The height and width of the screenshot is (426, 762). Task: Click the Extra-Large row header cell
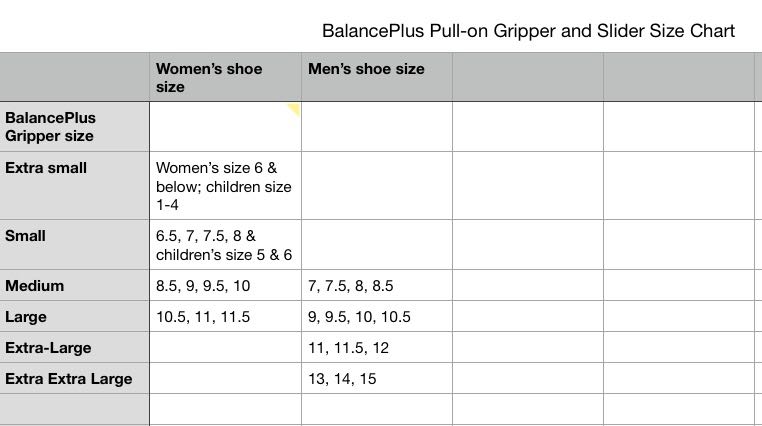point(75,348)
